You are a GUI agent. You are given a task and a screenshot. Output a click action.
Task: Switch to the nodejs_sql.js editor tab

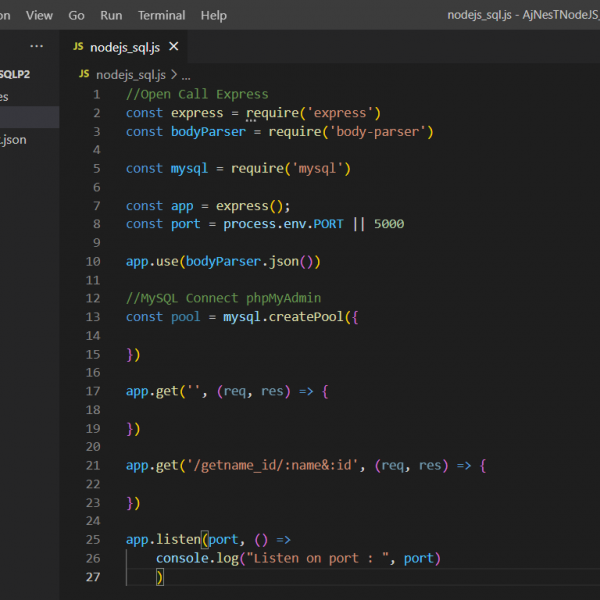pos(124,47)
